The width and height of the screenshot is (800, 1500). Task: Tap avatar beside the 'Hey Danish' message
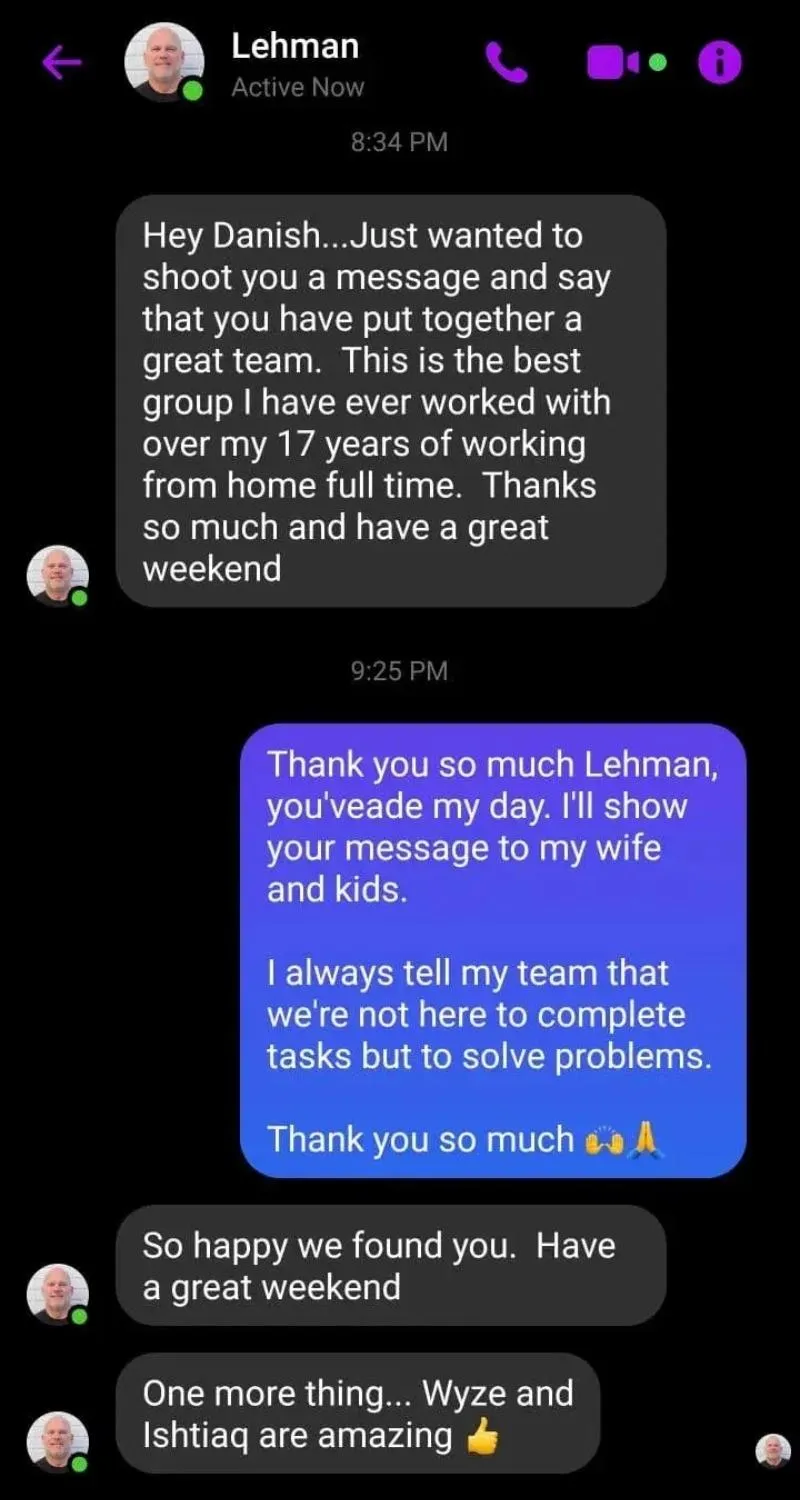click(57, 576)
